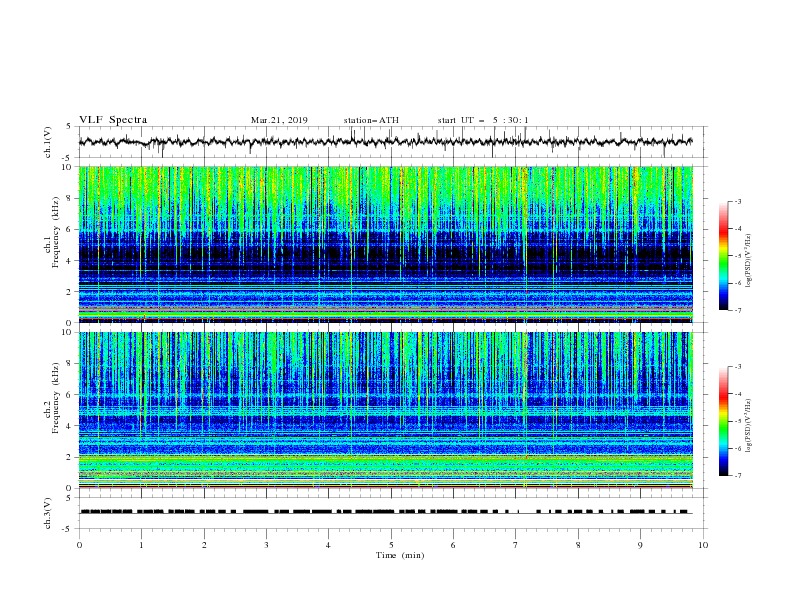Click time axis tick label '5'

[x=391, y=545]
